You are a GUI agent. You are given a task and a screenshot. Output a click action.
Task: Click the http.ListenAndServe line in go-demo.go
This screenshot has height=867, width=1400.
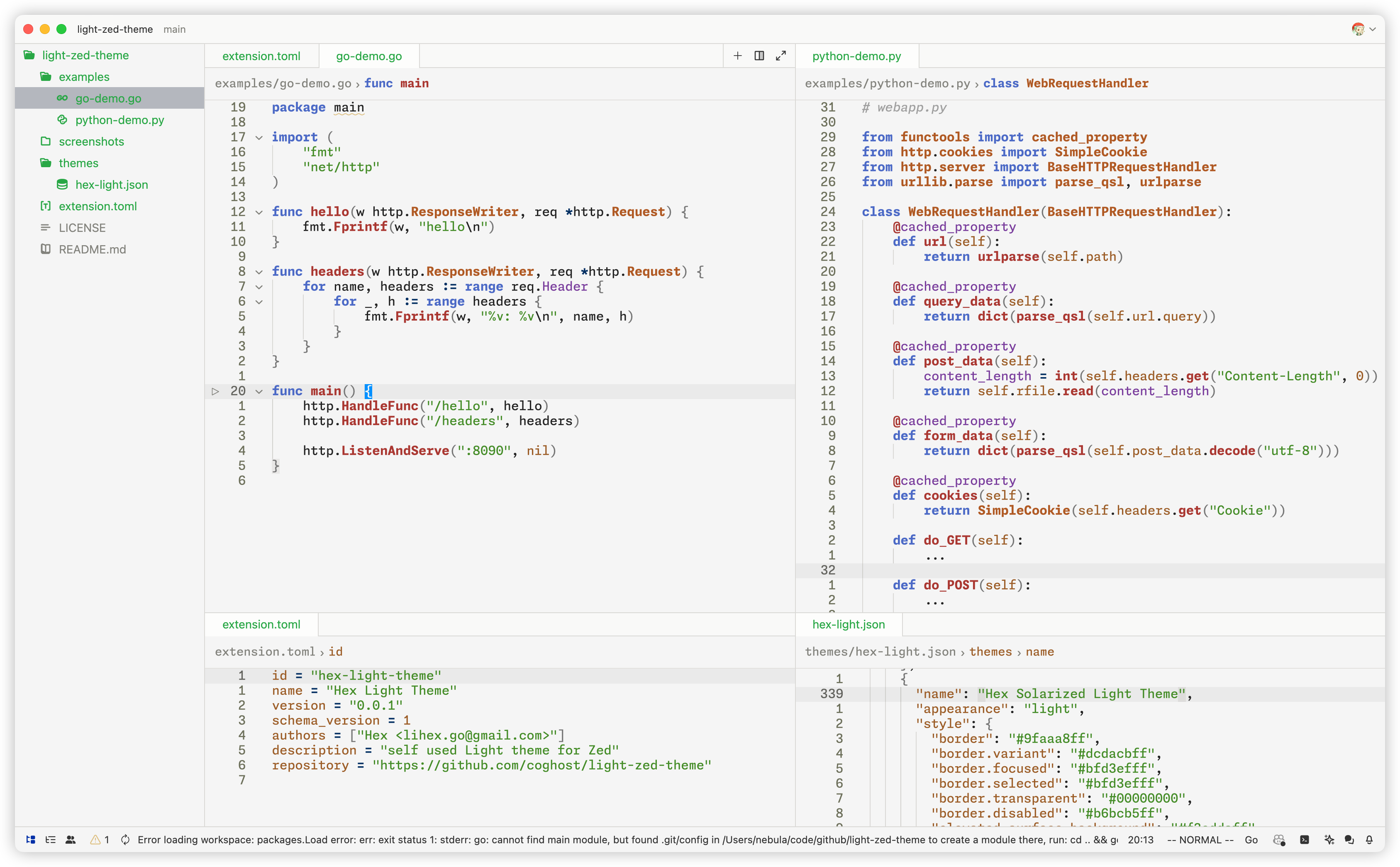tap(429, 451)
